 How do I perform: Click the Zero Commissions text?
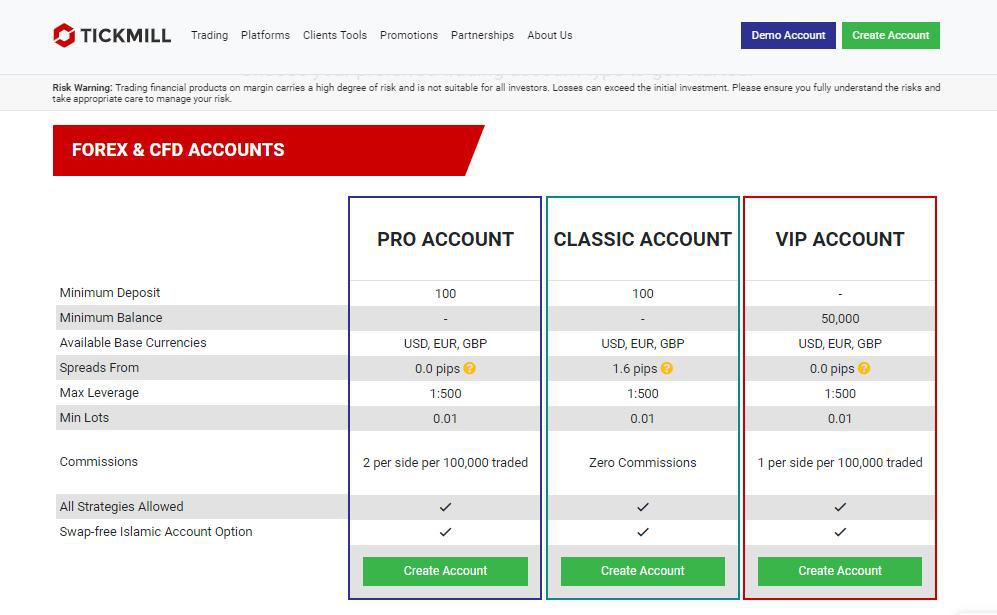643,463
